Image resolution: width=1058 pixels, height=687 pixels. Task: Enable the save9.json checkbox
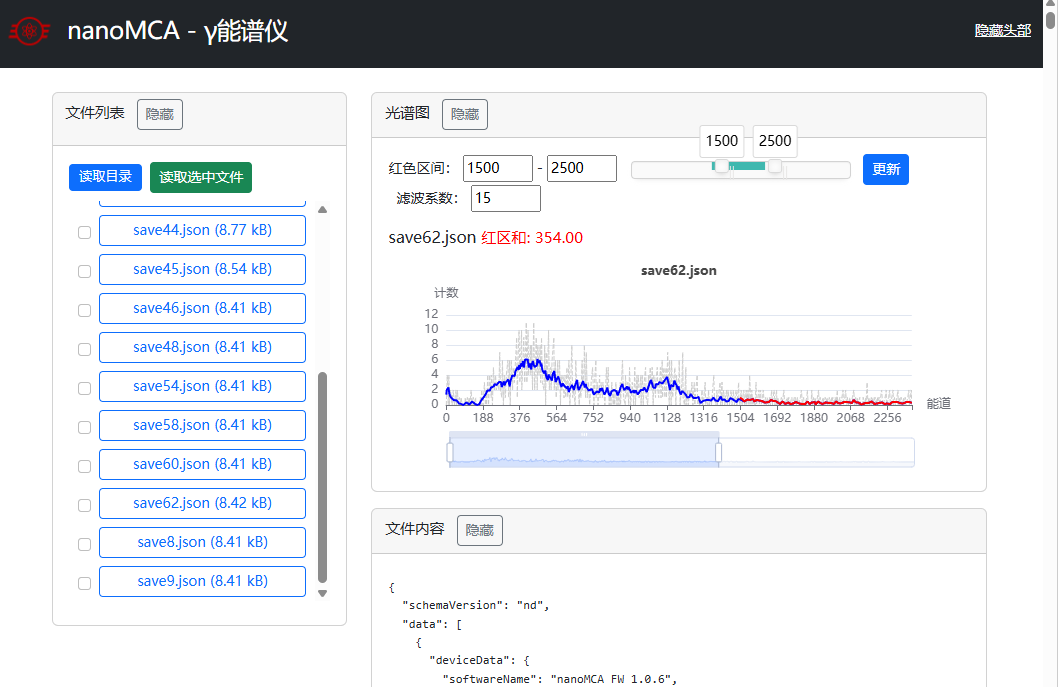[84, 583]
